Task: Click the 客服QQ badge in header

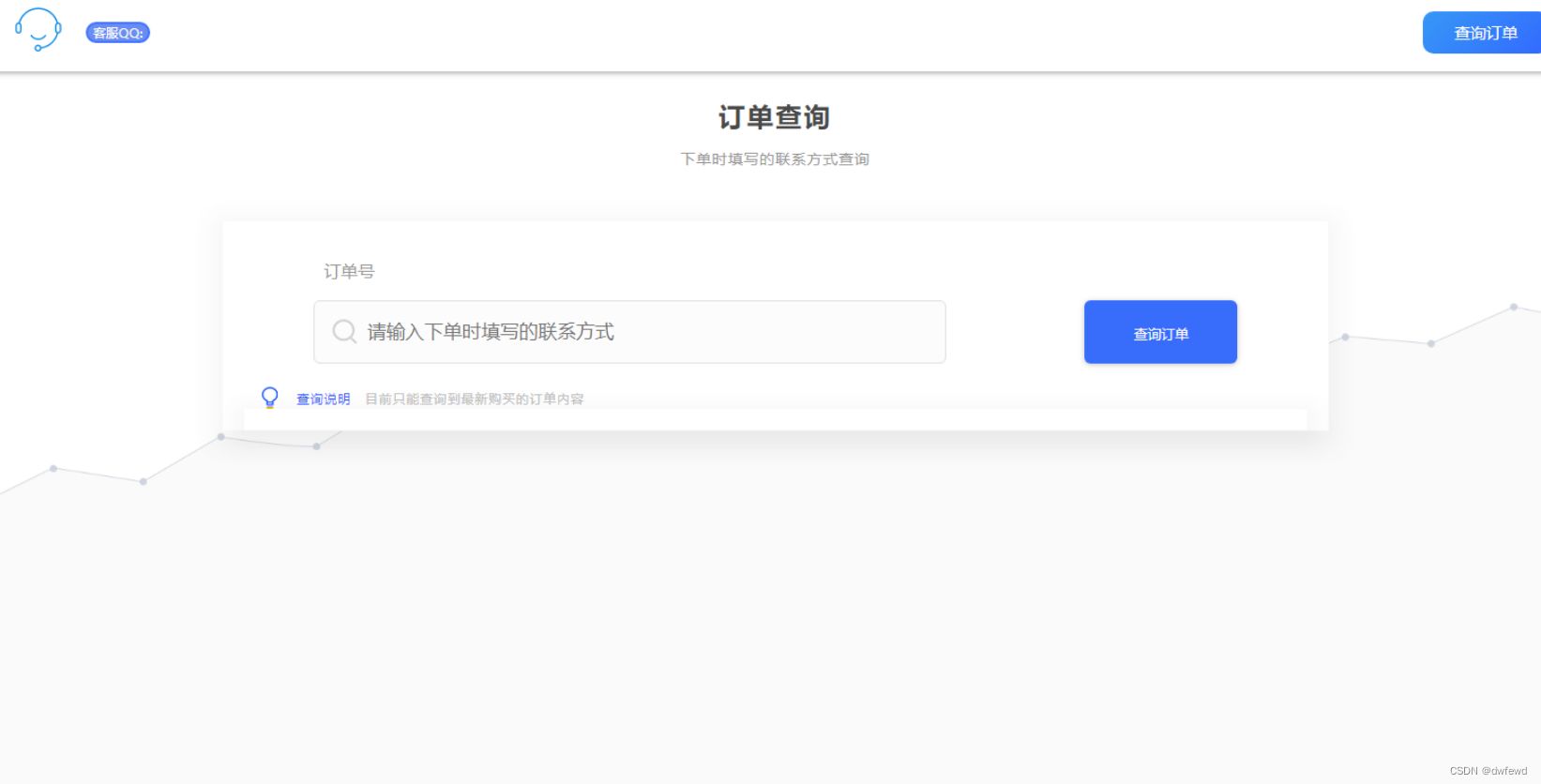Action: tap(118, 33)
